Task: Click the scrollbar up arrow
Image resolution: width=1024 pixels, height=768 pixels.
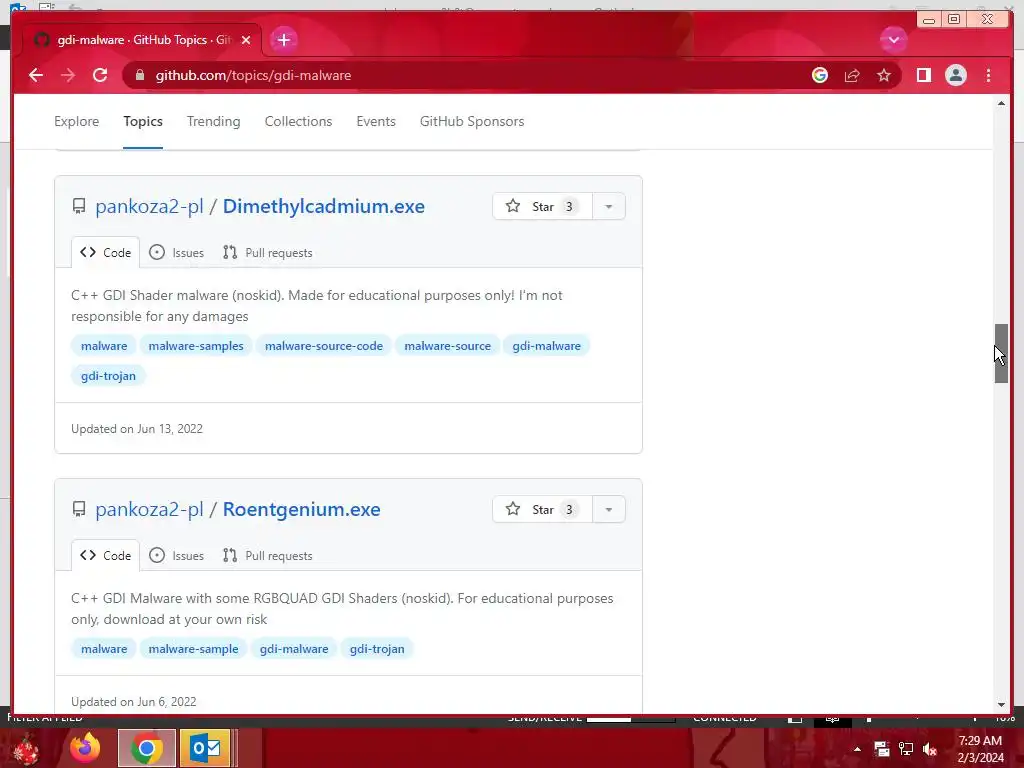Action: click(1001, 104)
